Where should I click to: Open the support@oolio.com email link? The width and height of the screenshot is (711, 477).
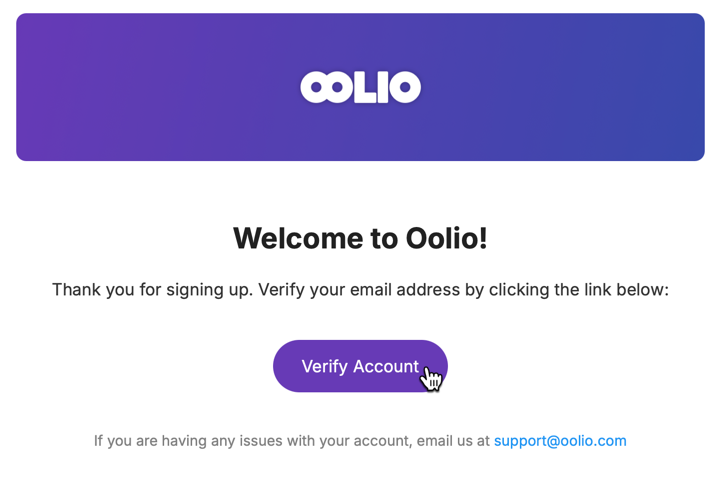560,441
